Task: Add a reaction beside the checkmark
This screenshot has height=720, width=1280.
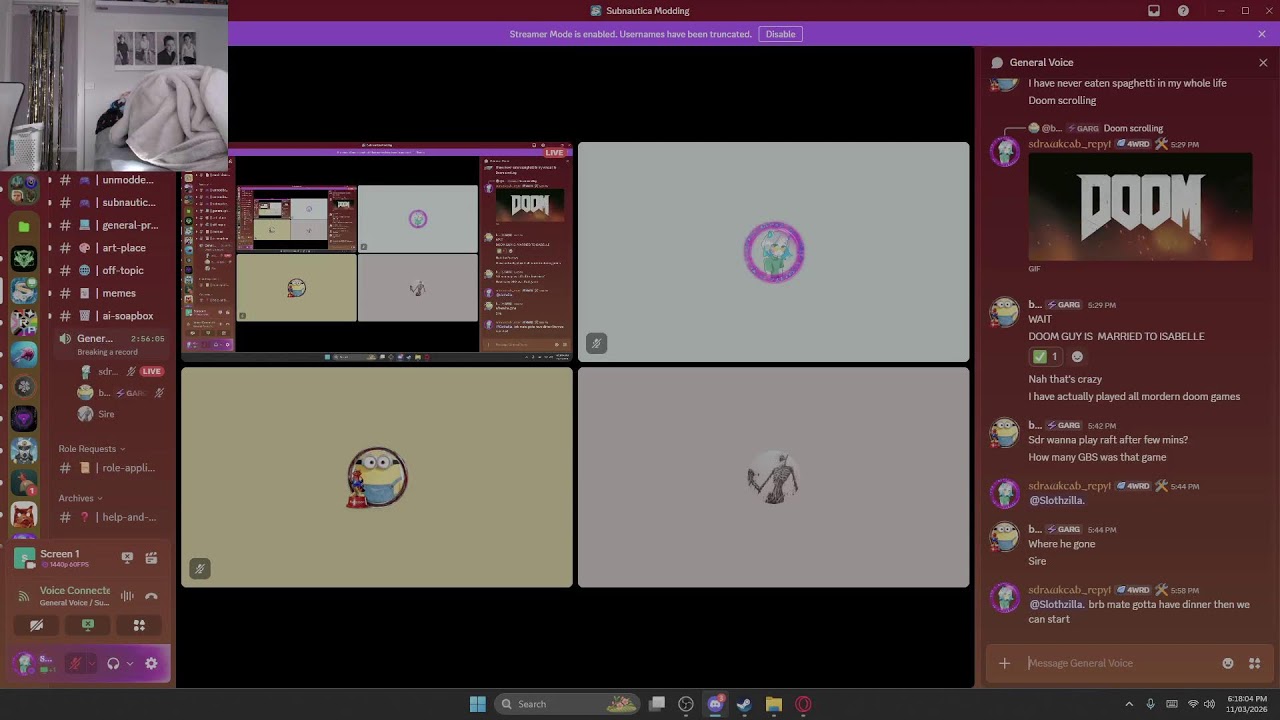Action: [x=1077, y=357]
